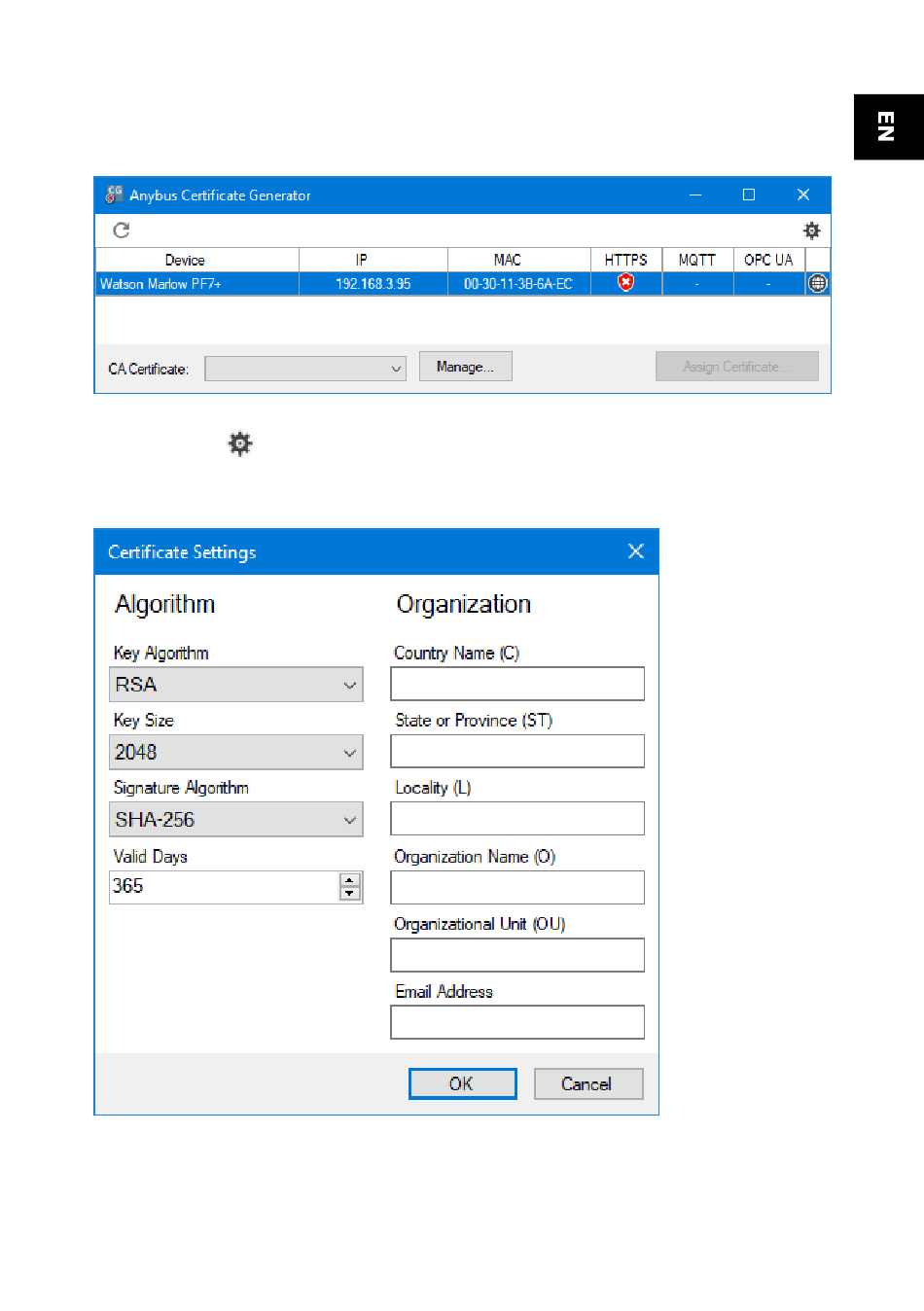Click the OPC UA column header
Image resolution: width=924 pixels, height=1311 pixels.
pyautogui.click(x=768, y=260)
